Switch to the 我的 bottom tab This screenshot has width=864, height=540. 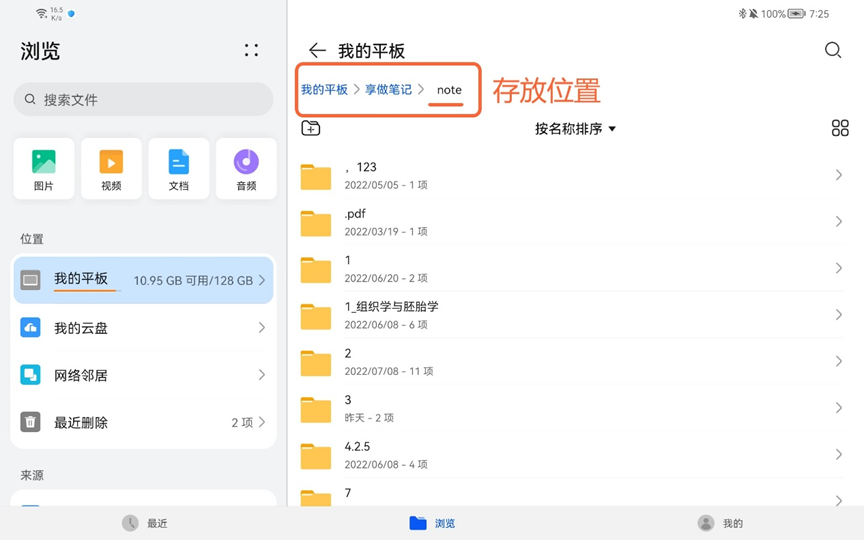pos(720,523)
